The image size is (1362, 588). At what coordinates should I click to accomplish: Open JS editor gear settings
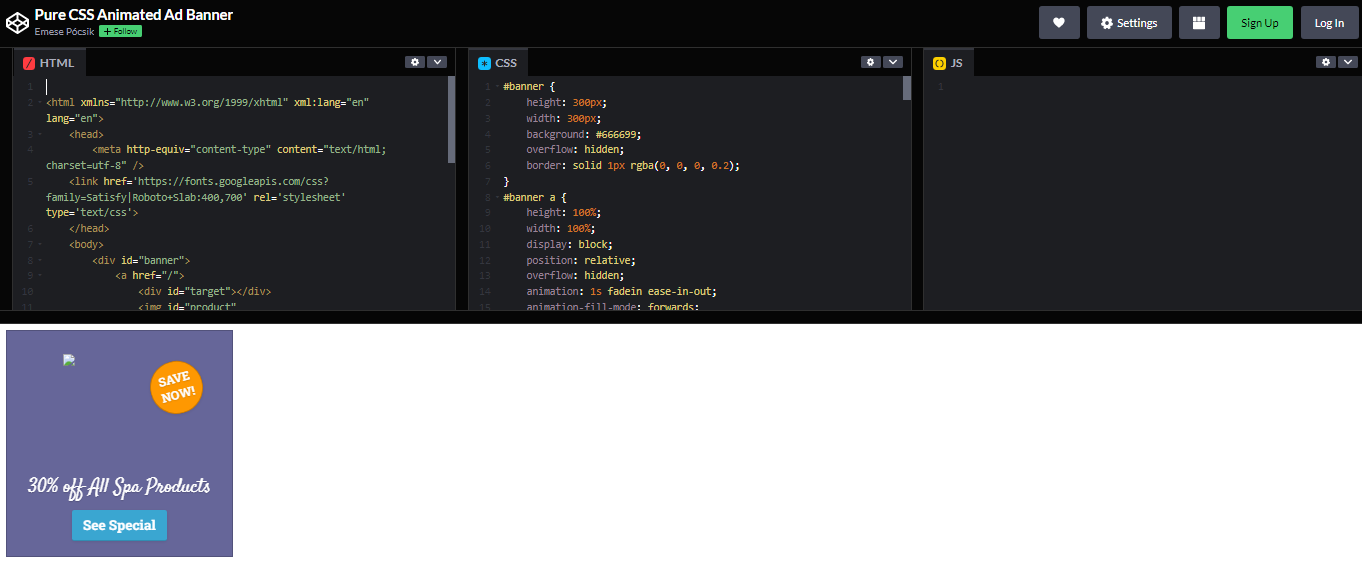tap(1325, 62)
